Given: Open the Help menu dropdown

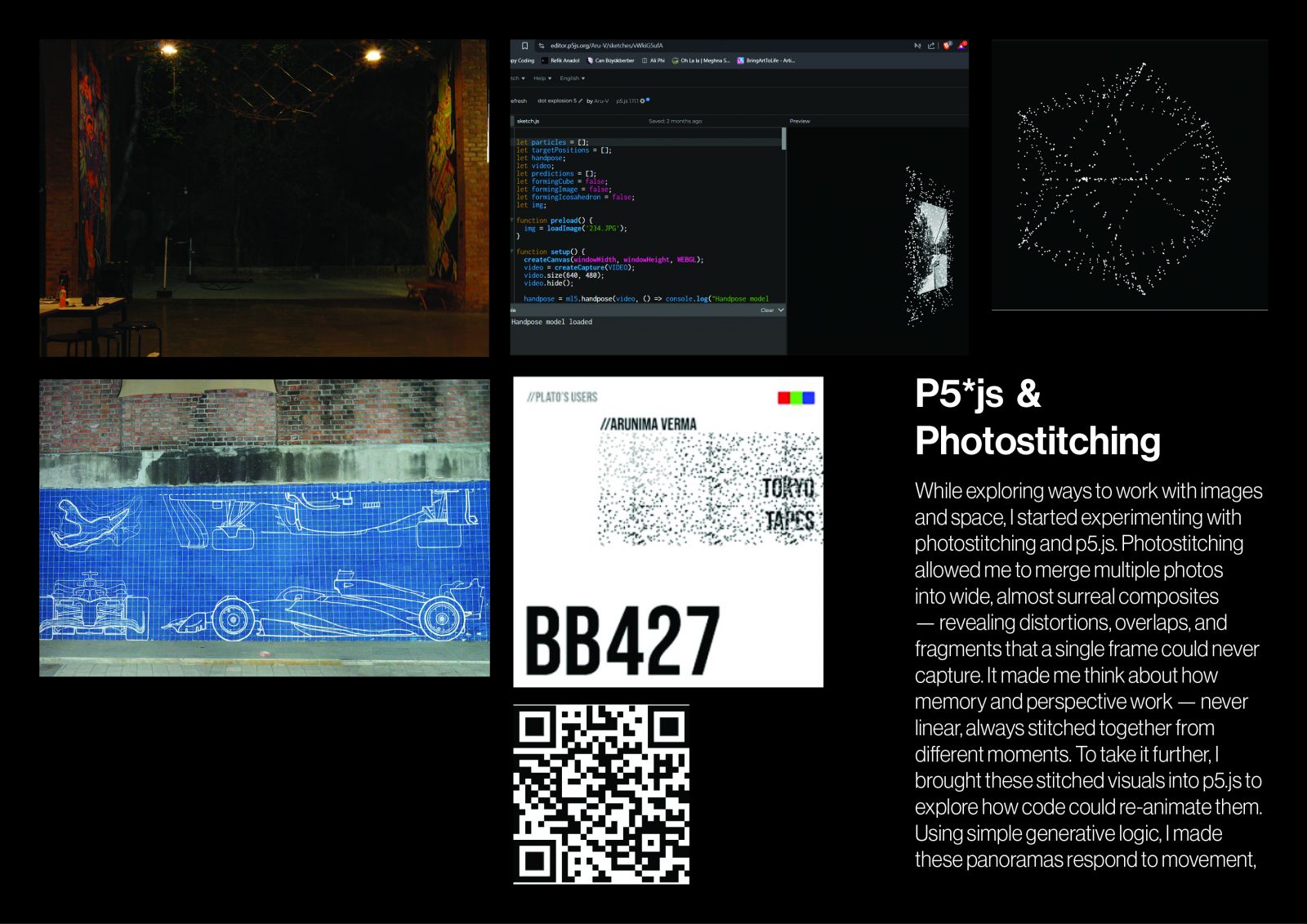Looking at the screenshot, I should (x=542, y=78).
